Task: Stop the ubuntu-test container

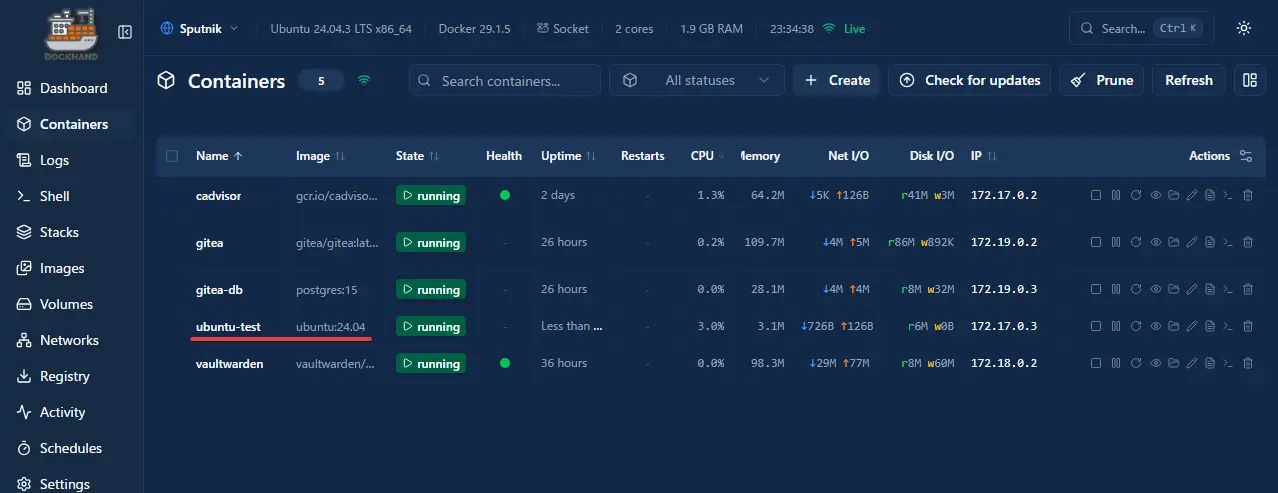Action: coord(1096,326)
